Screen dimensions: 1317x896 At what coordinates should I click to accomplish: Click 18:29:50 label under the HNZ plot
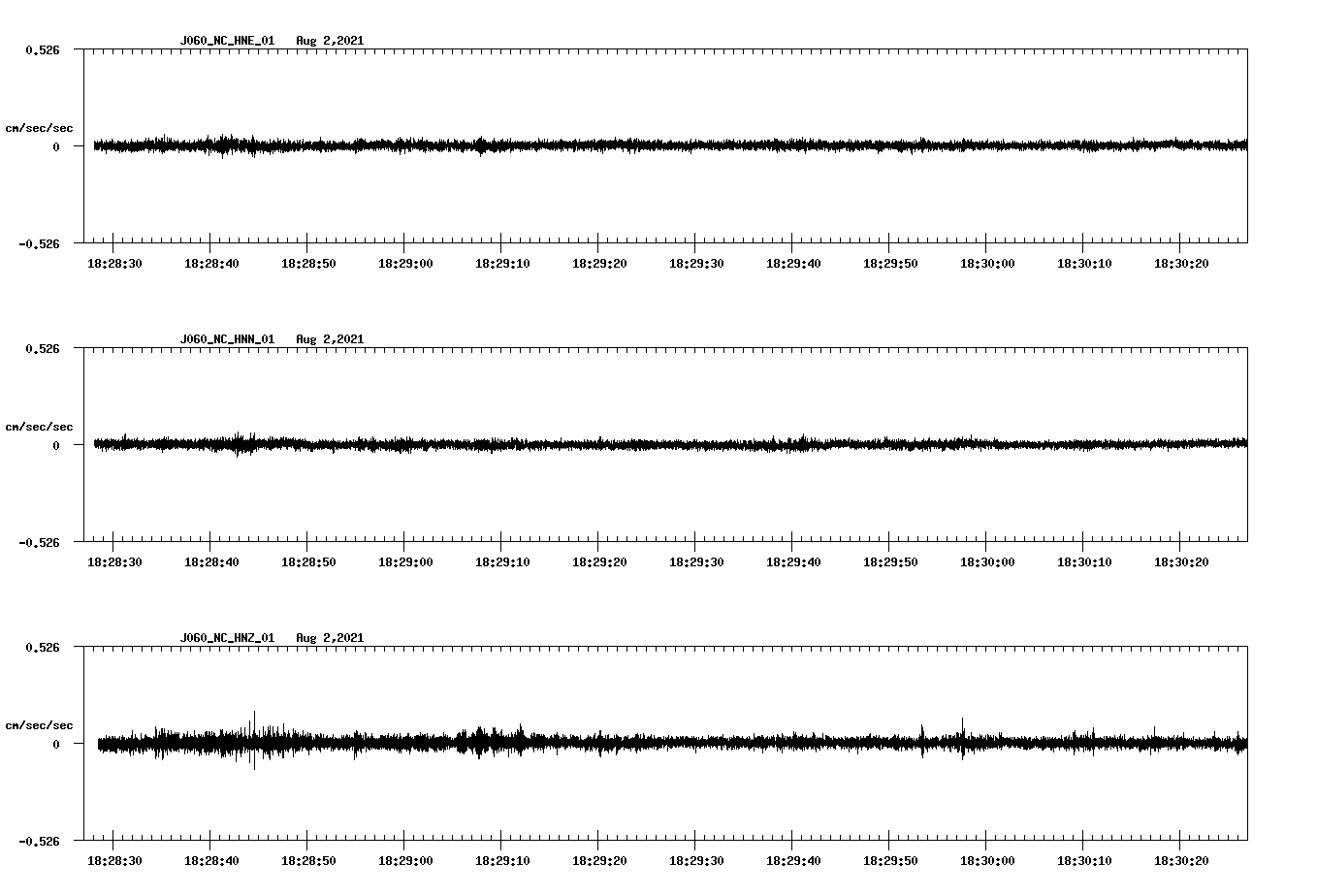[x=890, y=861]
